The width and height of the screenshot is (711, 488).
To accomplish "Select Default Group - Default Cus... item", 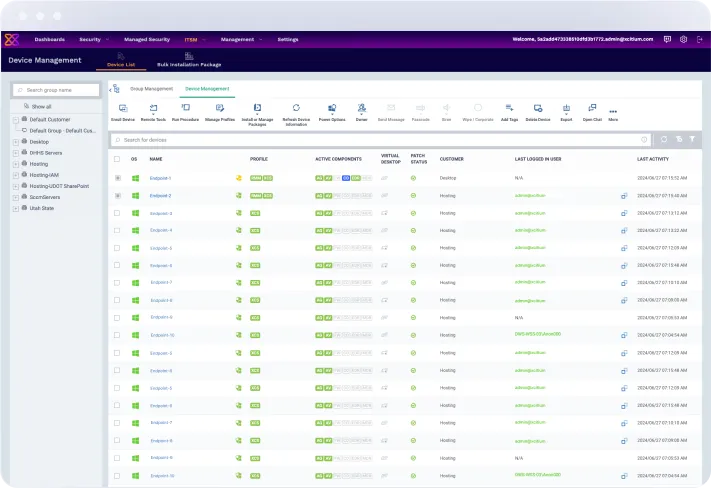I will [63, 131].
